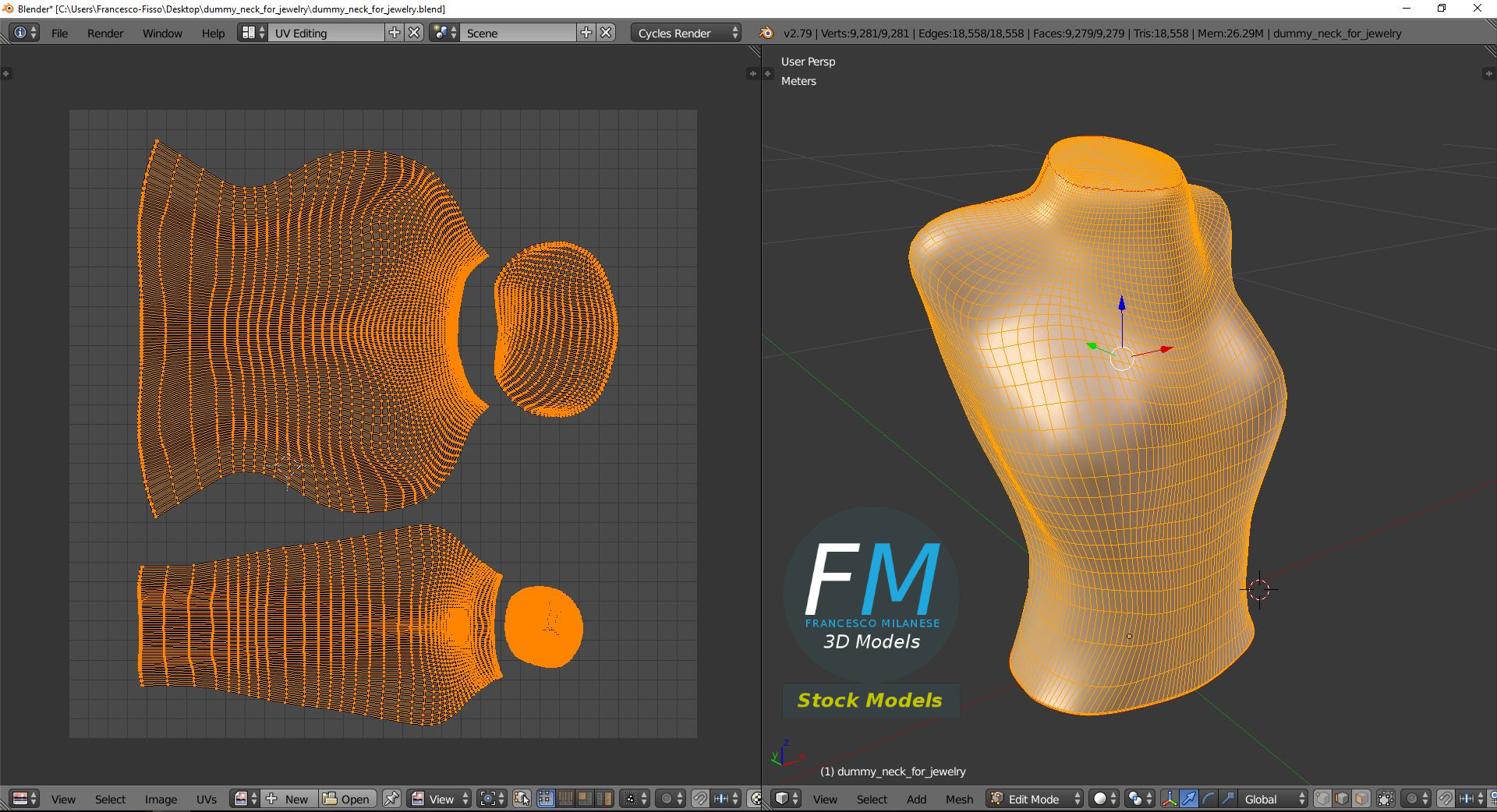Viewport: 1497px width, 812px height.
Task: Open the Image menu
Action: pyautogui.click(x=161, y=799)
